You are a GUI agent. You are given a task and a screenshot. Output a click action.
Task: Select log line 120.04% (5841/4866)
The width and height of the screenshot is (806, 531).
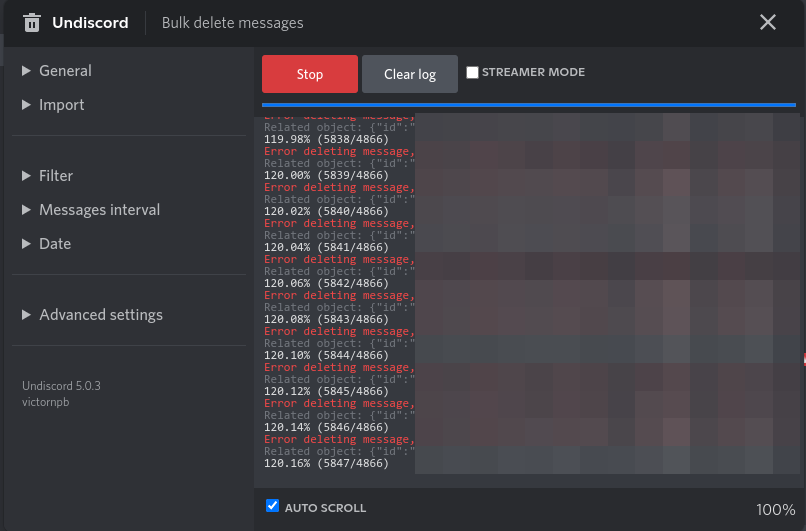click(326, 247)
